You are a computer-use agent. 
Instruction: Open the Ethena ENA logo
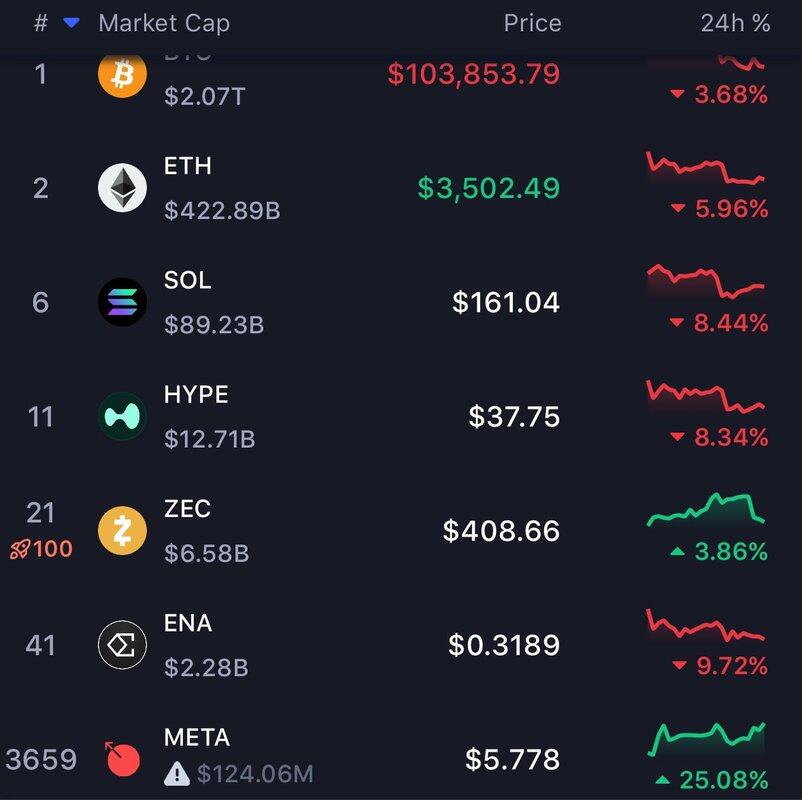[x=123, y=645]
